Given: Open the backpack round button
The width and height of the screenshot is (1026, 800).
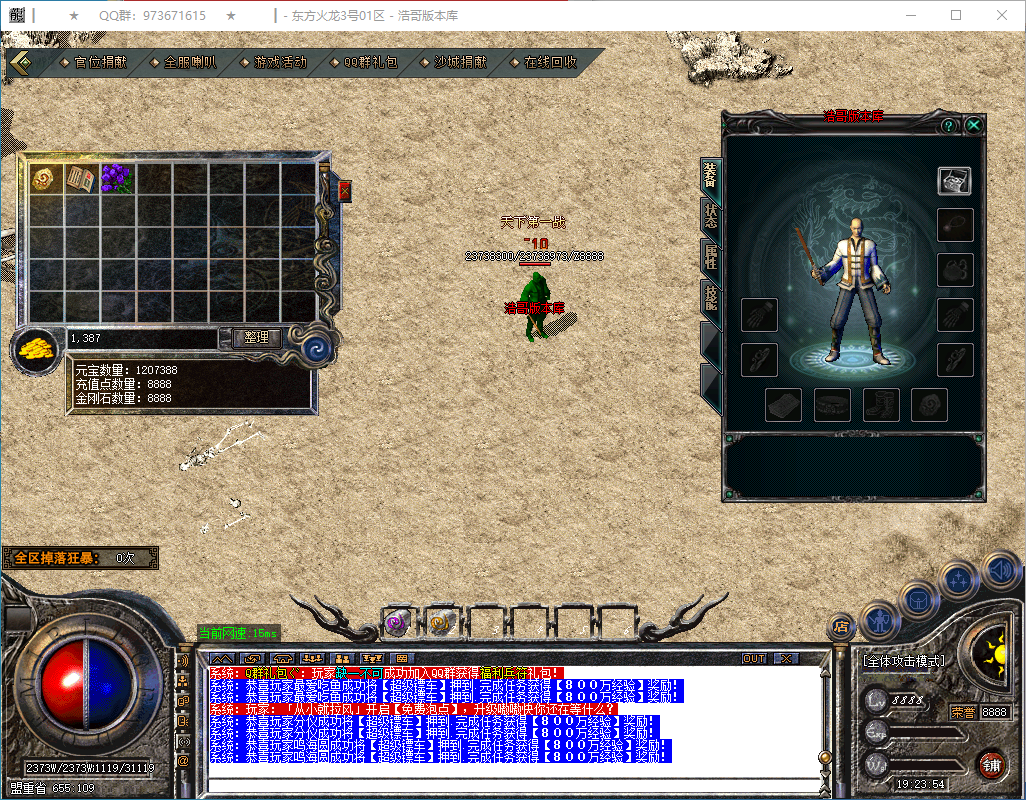Looking at the screenshot, I should click(x=917, y=599).
